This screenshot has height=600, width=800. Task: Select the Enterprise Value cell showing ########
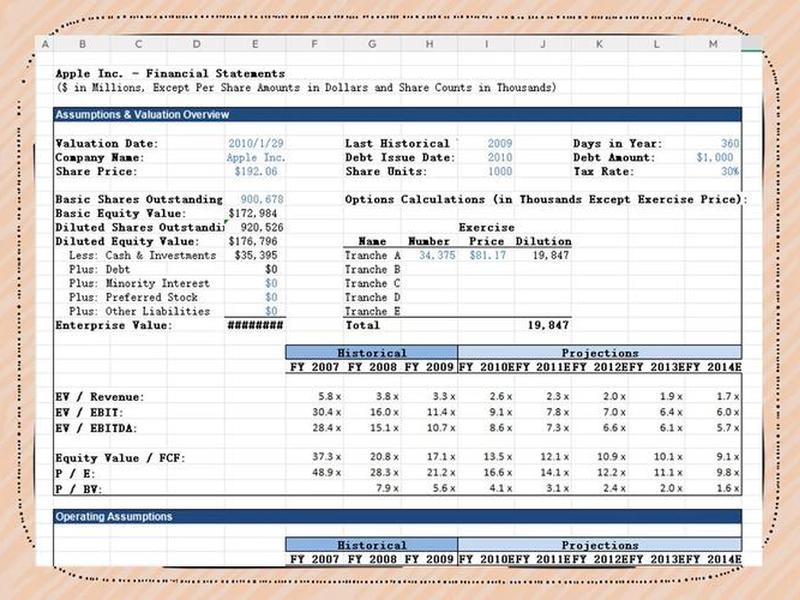(255, 326)
